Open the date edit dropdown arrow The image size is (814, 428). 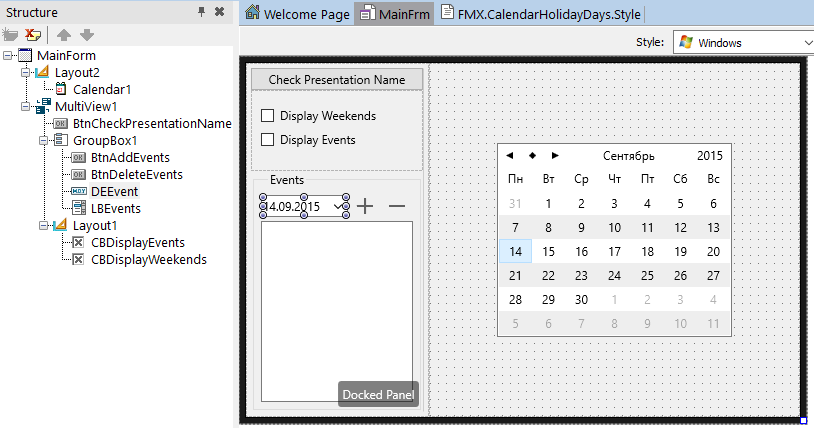(338, 206)
